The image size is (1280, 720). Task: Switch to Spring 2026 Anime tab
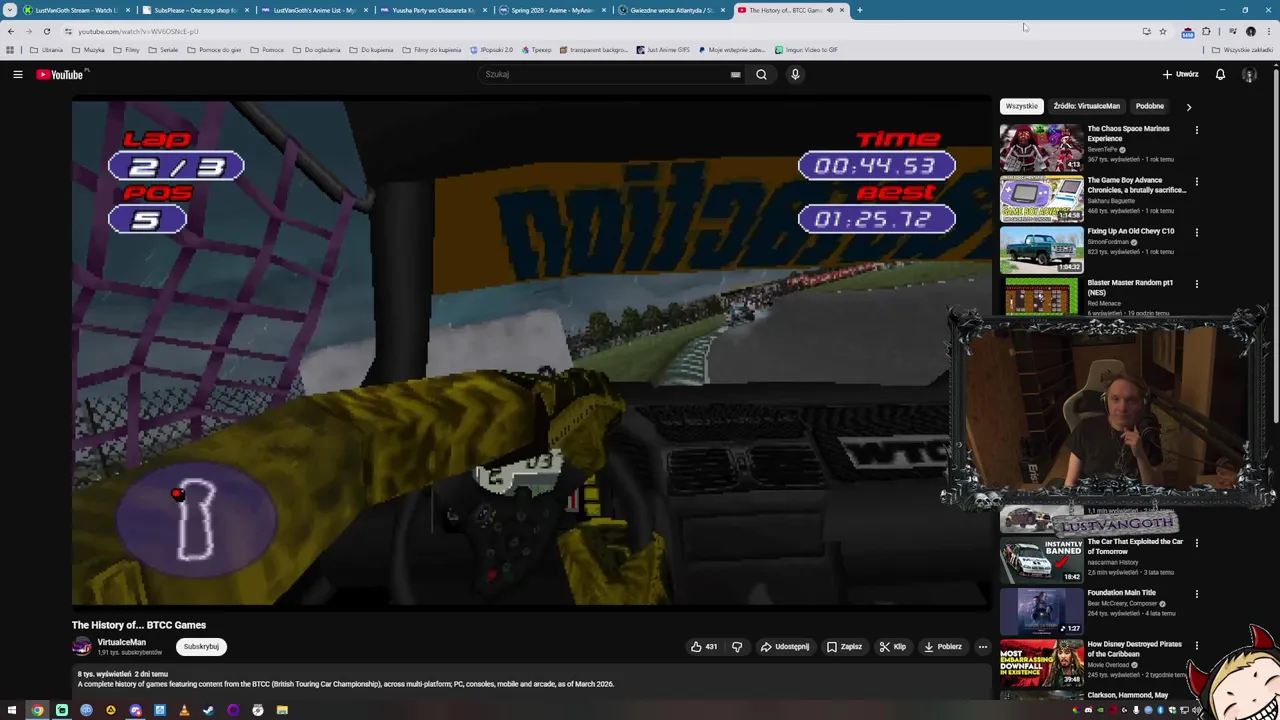(552, 10)
